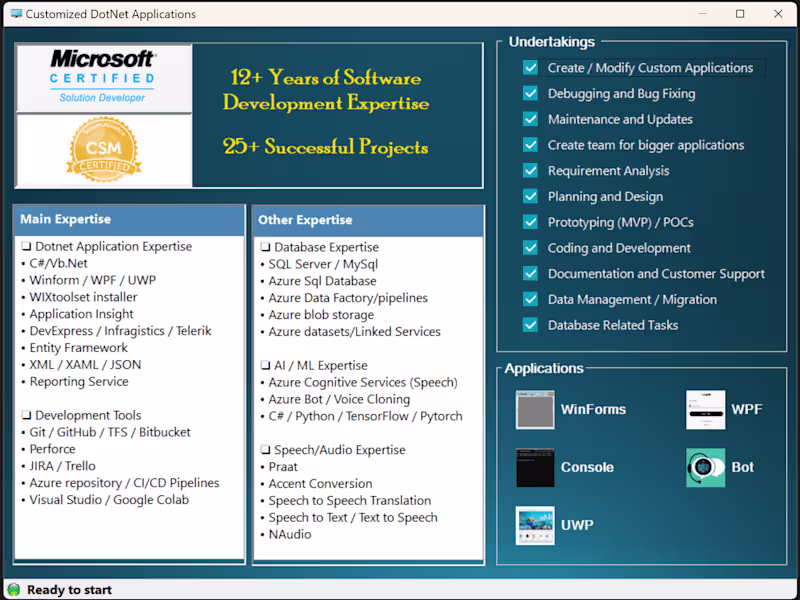This screenshot has height=600, width=800.
Task: Click the Console label in Applications
Action: [587, 467]
